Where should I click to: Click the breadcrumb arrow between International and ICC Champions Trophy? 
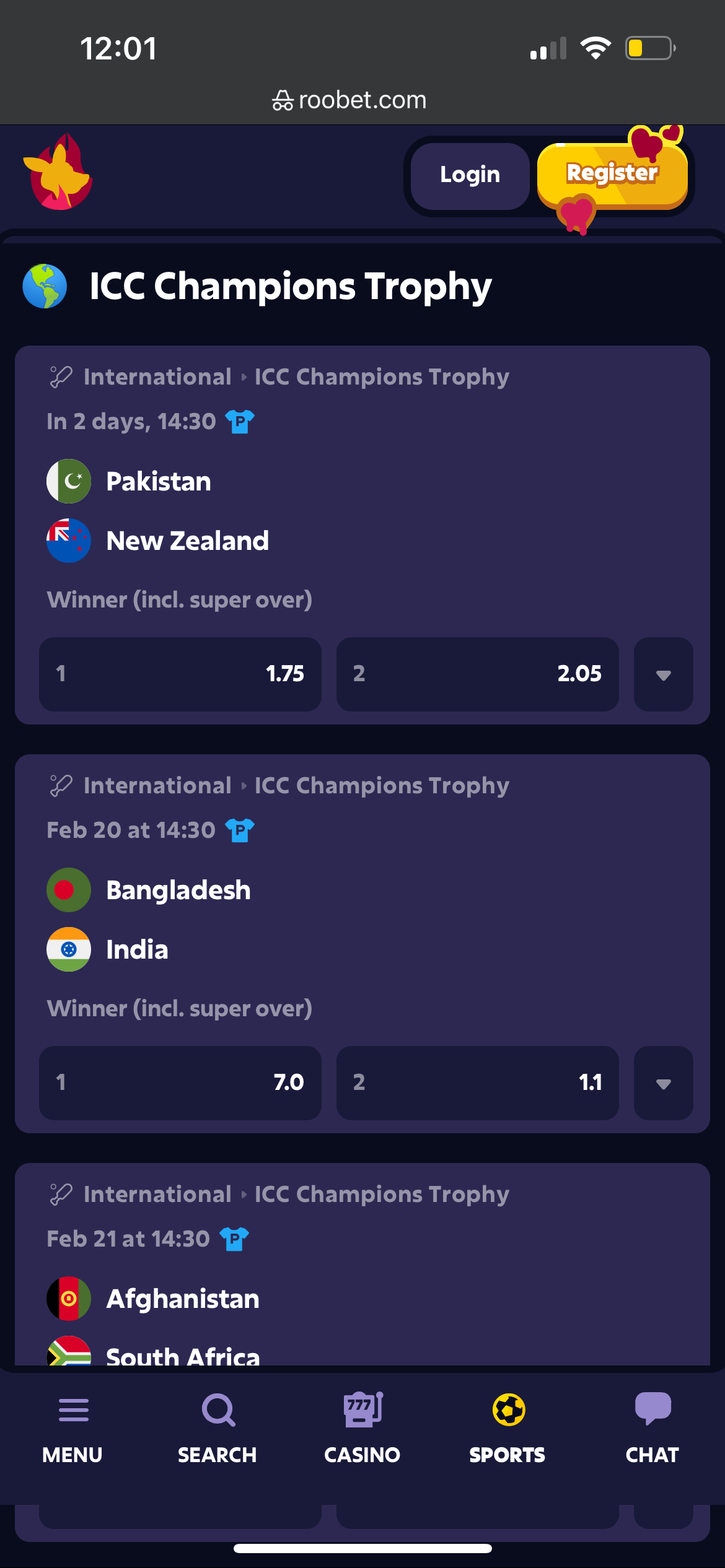(x=243, y=377)
